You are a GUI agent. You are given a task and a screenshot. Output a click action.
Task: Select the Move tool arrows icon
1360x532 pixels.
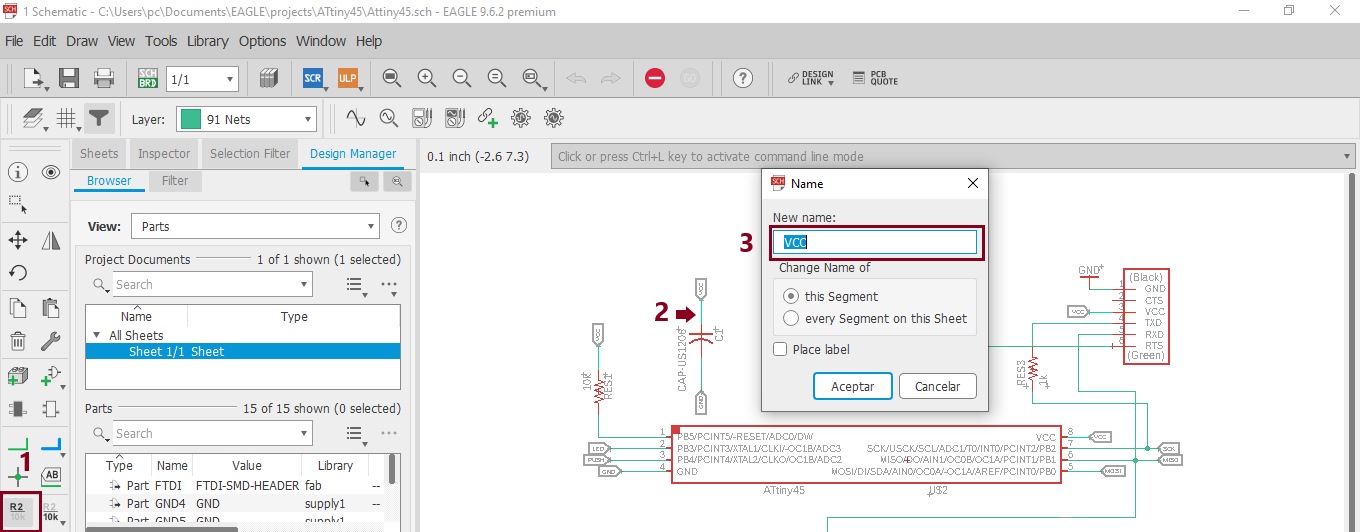(17, 240)
